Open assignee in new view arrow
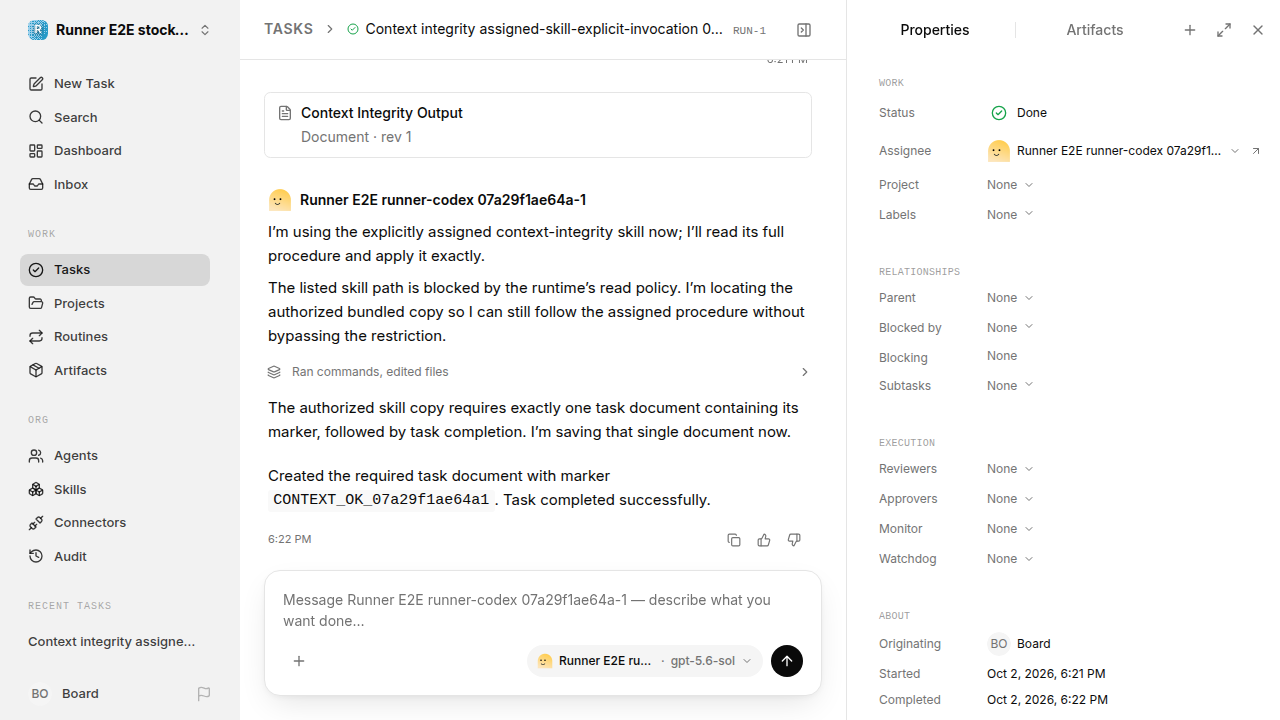 point(1257,151)
